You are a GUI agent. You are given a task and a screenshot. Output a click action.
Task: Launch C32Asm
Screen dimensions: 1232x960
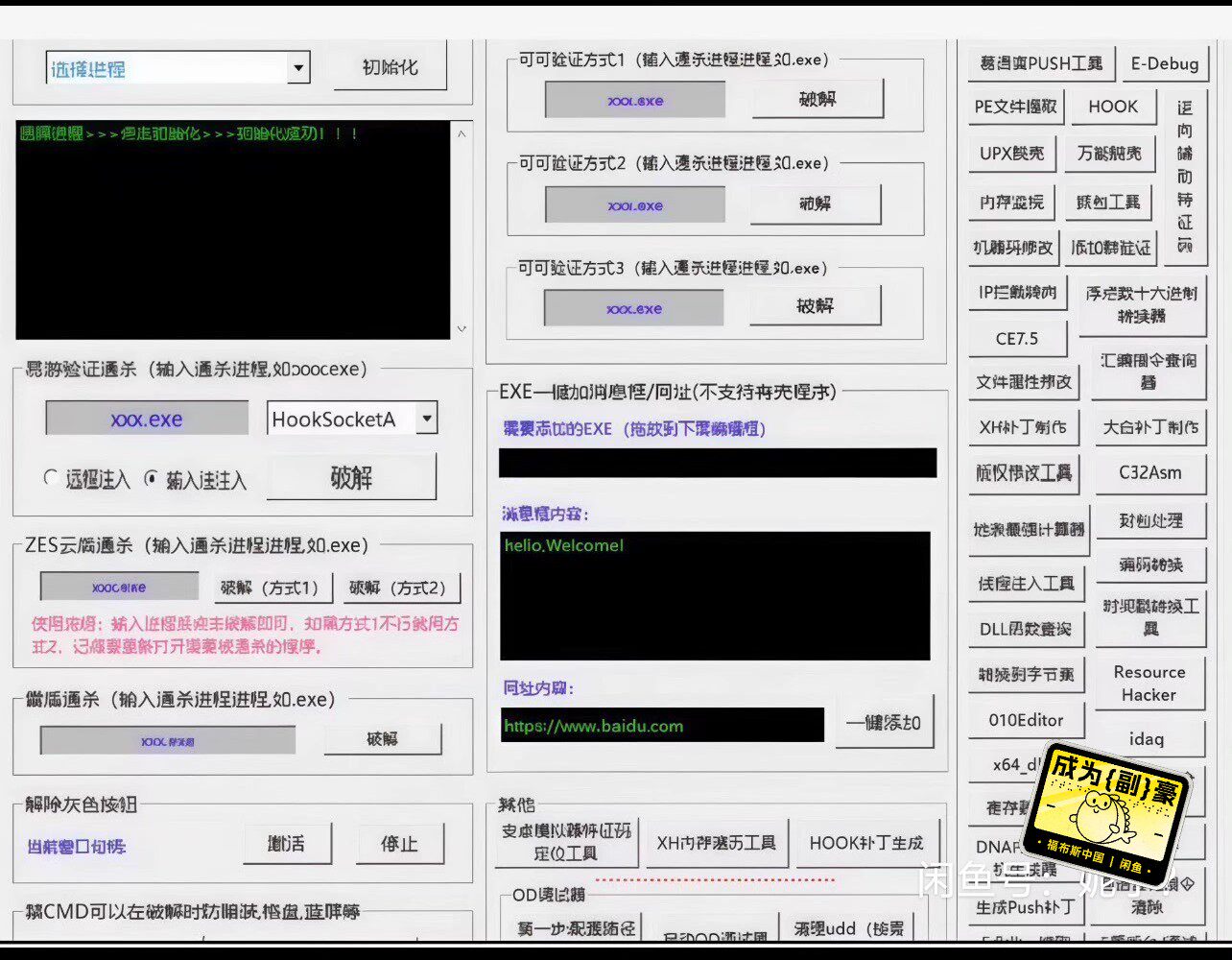pos(1150,472)
